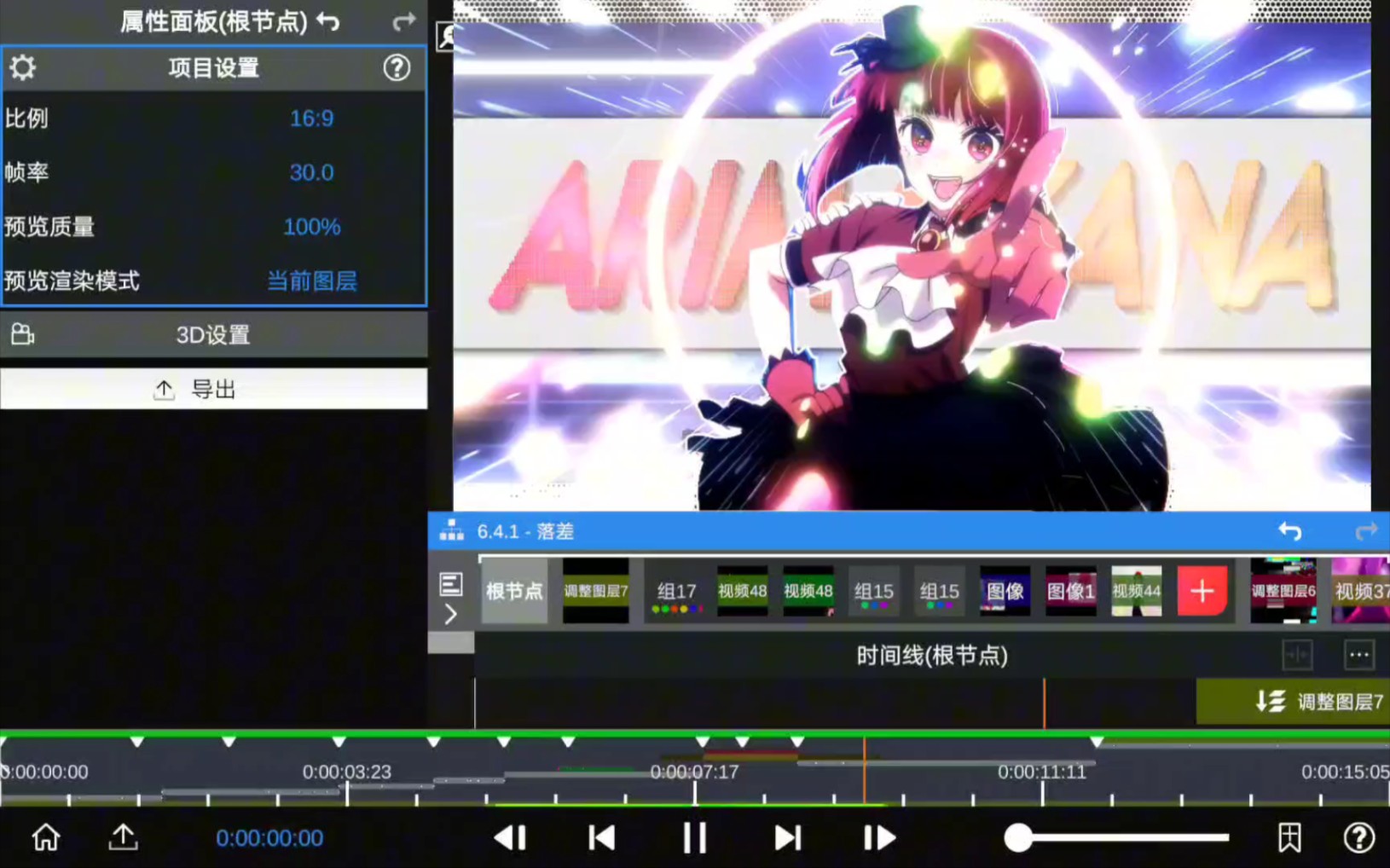Open the 组17 group layer

pyautogui.click(x=676, y=591)
